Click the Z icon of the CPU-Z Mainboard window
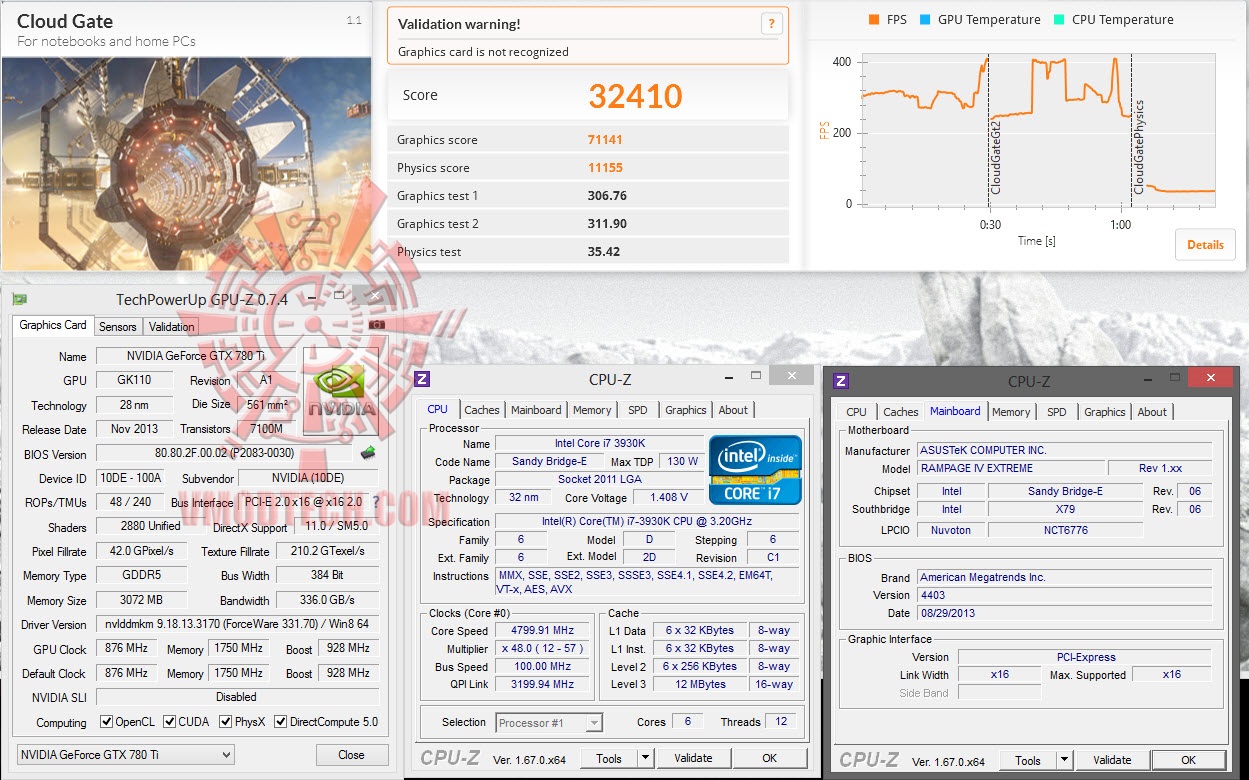The image size is (1249, 780). (x=841, y=381)
